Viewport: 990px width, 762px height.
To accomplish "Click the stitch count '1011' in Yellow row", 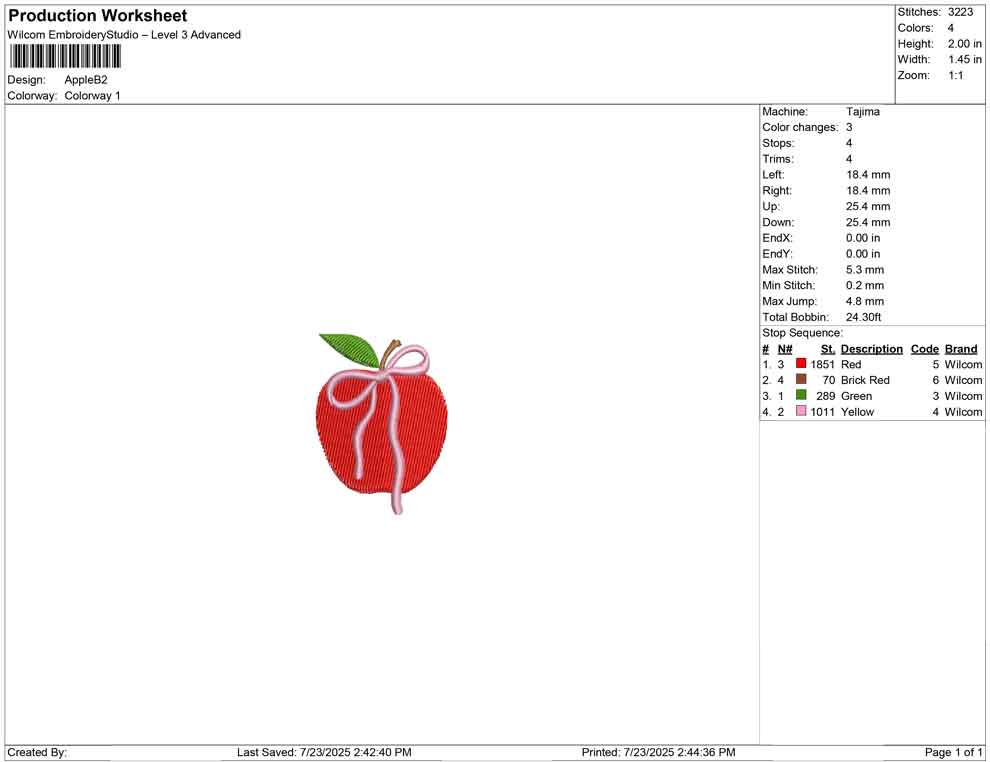I will point(822,412).
